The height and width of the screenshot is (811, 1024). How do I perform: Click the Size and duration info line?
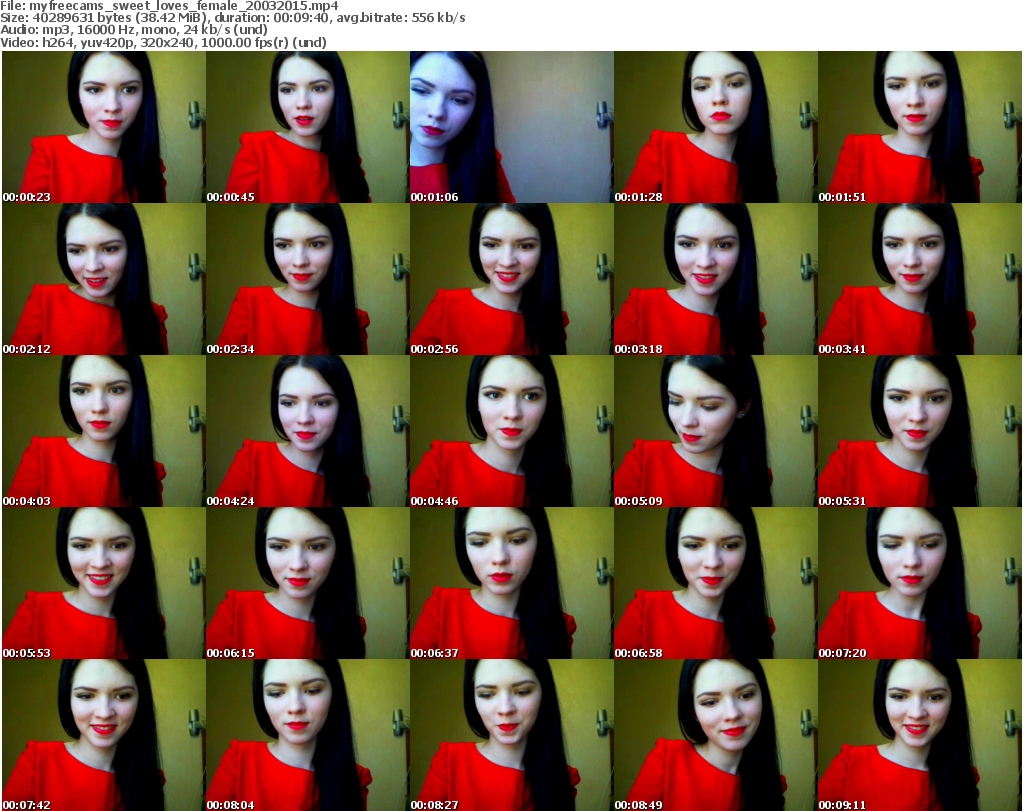pos(232,18)
